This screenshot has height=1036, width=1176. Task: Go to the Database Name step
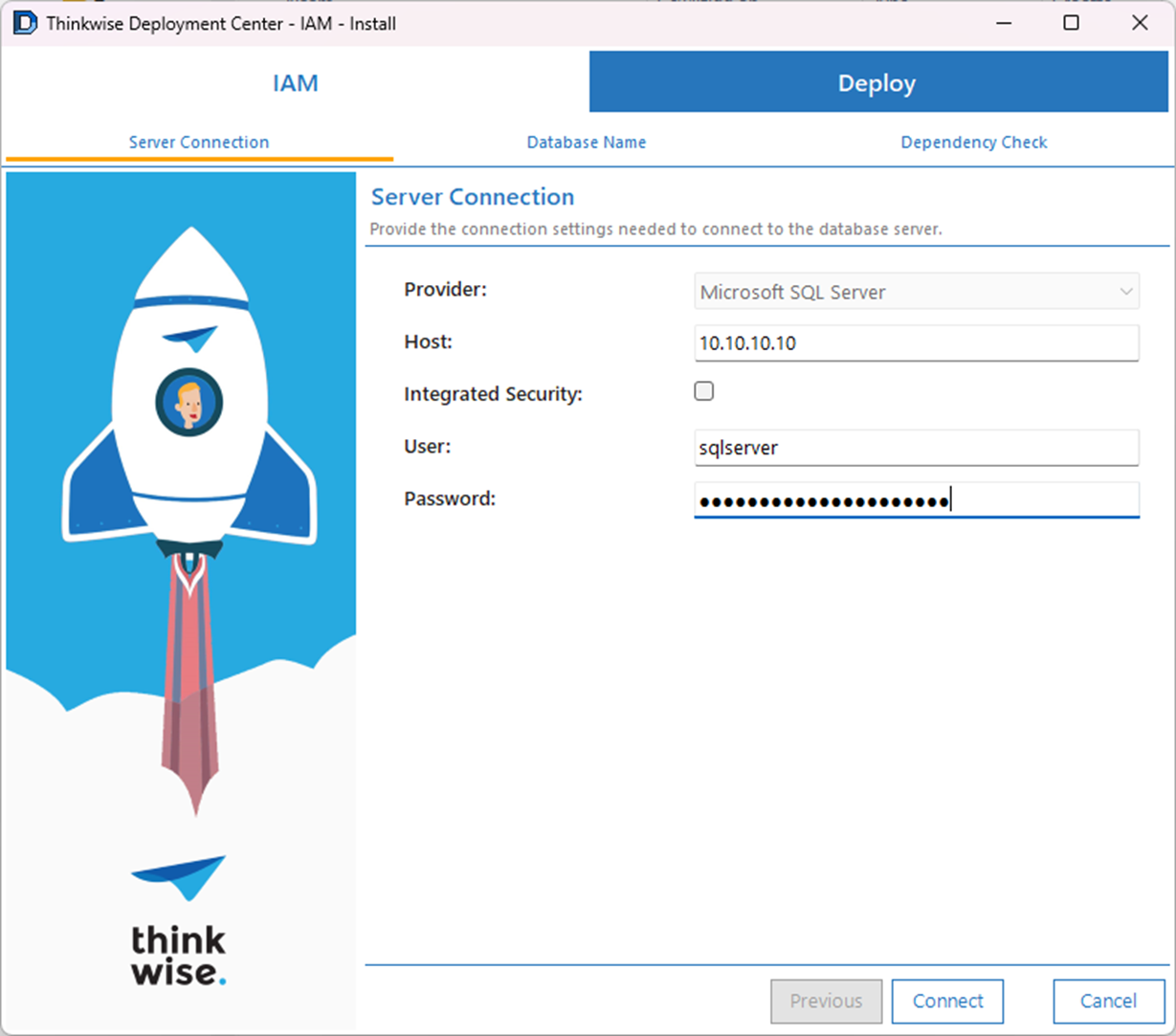[587, 143]
